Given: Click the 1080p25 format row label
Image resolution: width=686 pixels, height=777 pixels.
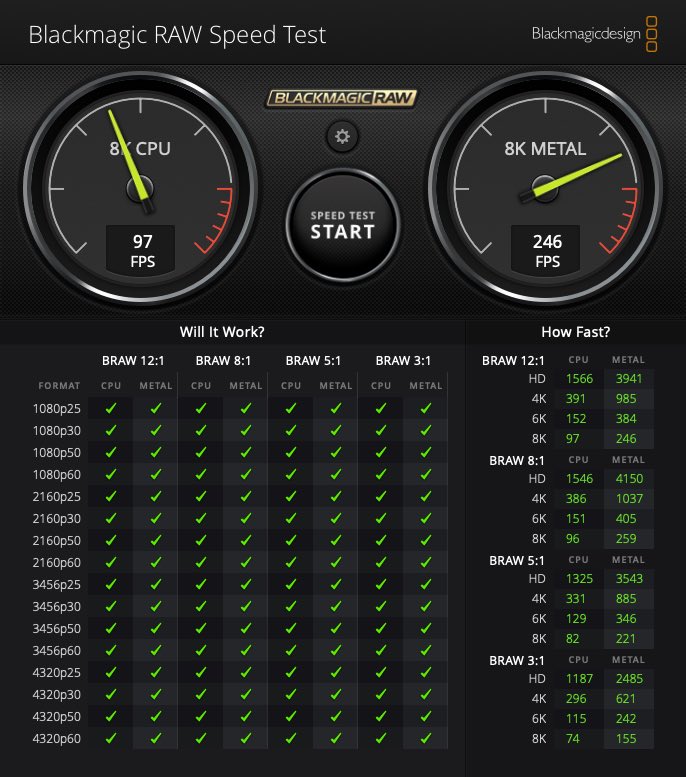Looking at the screenshot, I should point(57,409).
